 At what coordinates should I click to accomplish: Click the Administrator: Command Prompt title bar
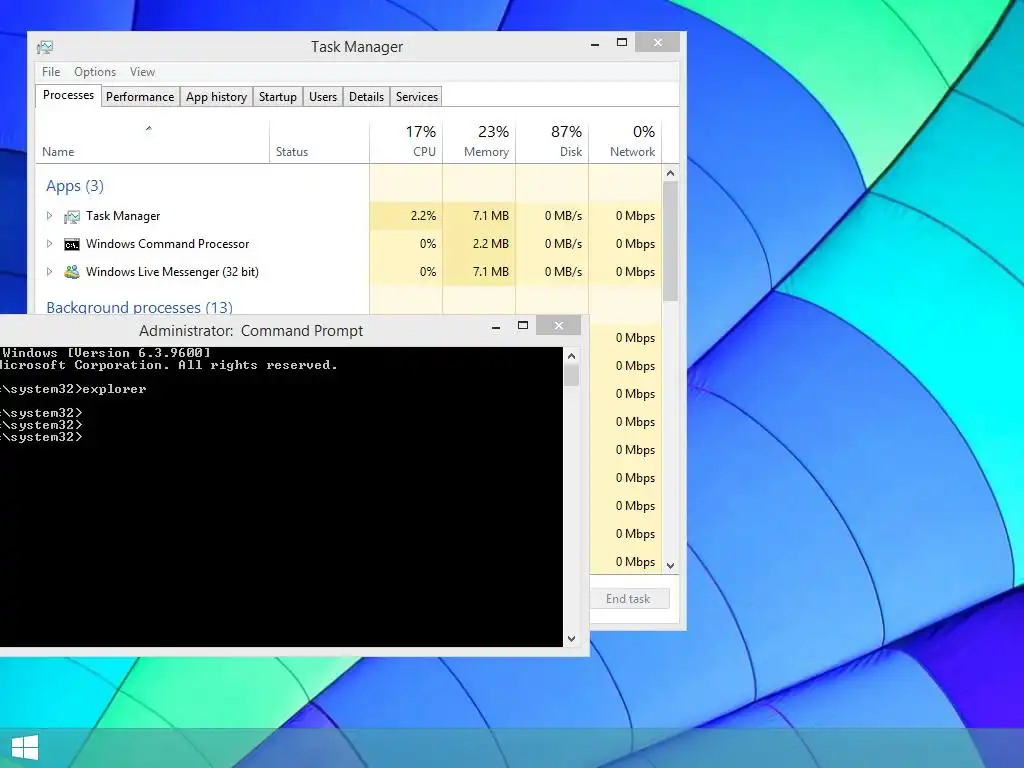coord(251,330)
